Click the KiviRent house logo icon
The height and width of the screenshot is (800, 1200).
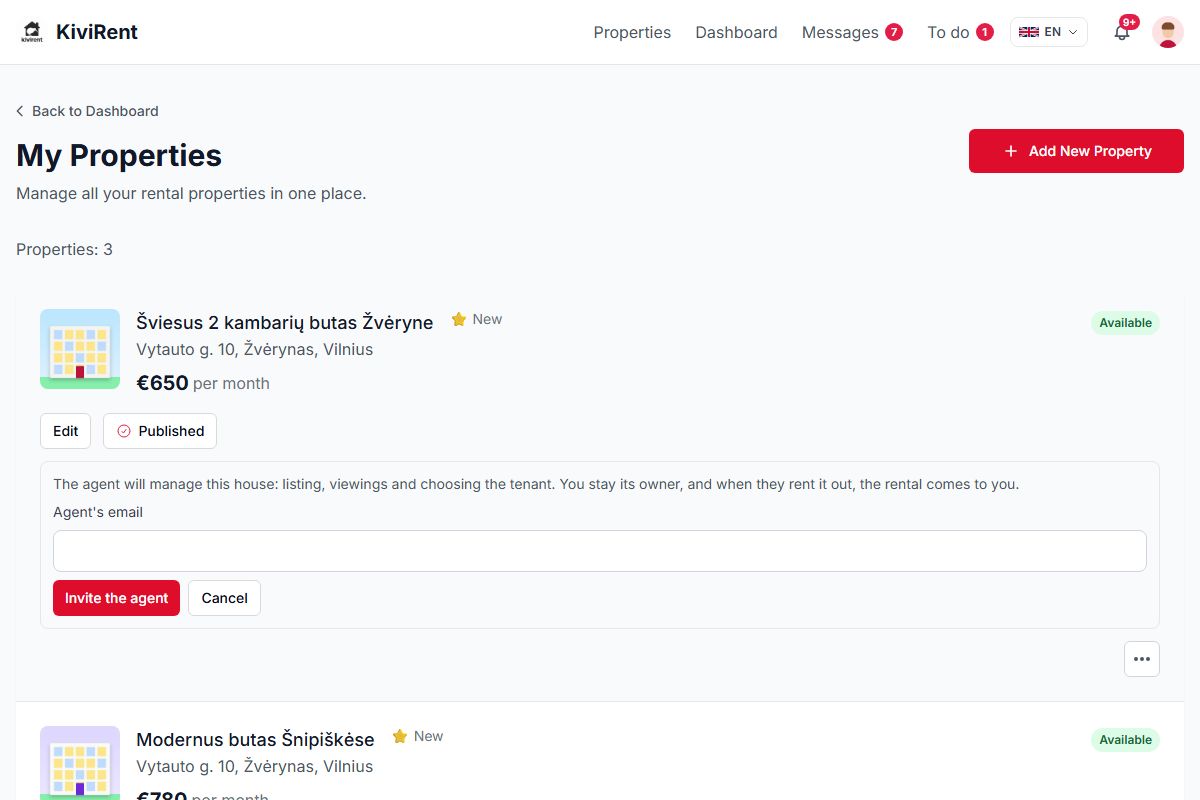pyautogui.click(x=32, y=32)
